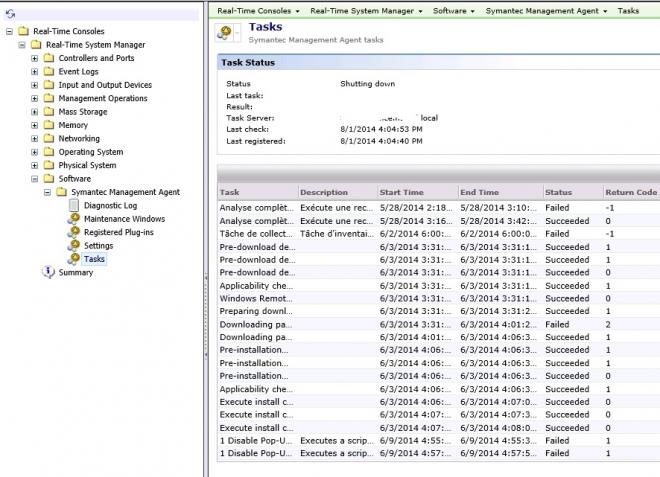Collapse the Real-Time System Manager node
This screenshot has height=477, width=660.
[x=22, y=45]
